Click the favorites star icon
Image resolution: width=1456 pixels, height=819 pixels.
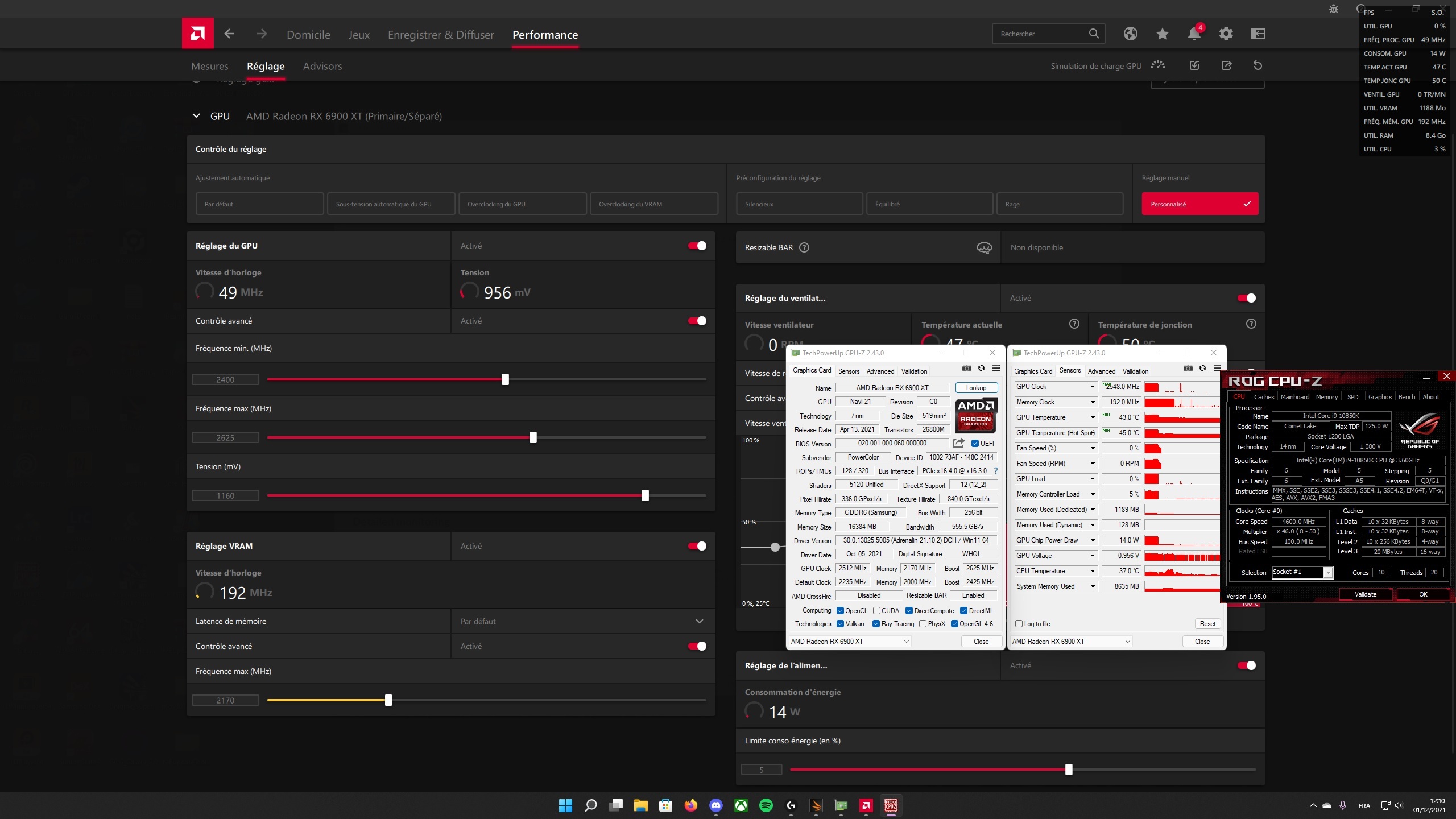tap(1162, 34)
